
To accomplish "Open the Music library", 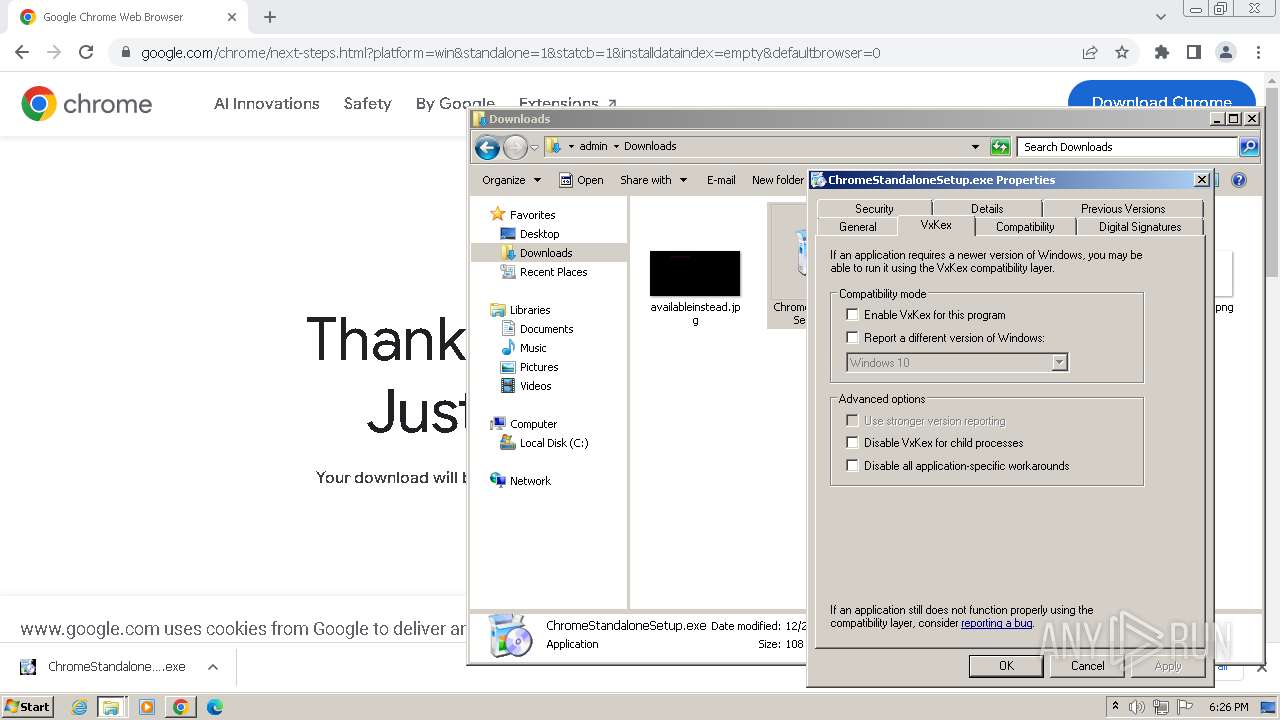I will pos(533,348).
